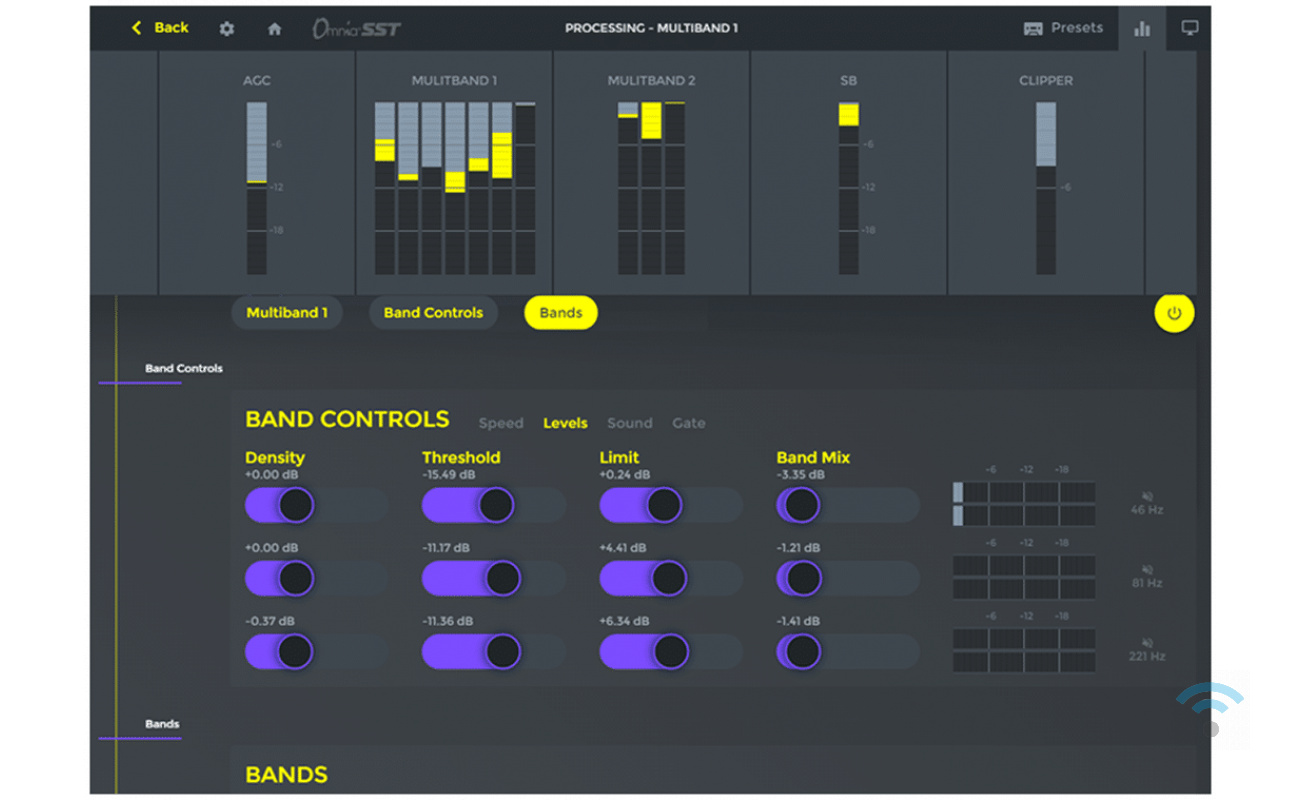Select the yellow Bands pill
This screenshot has height=800, width=1300.
pos(560,313)
